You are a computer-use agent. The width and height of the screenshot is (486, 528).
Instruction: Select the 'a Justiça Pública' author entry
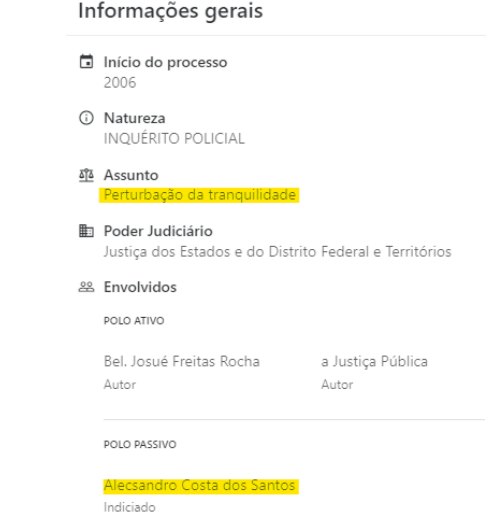375,361
